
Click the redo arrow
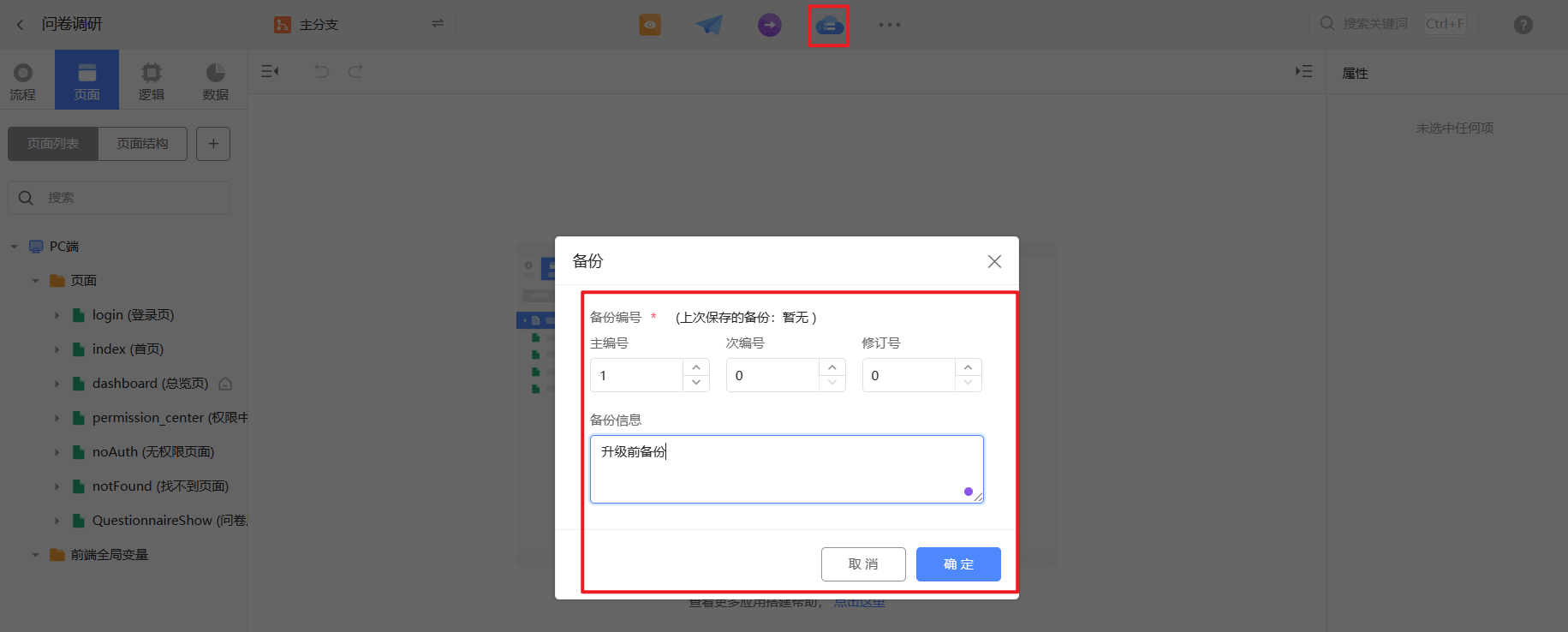(x=355, y=71)
